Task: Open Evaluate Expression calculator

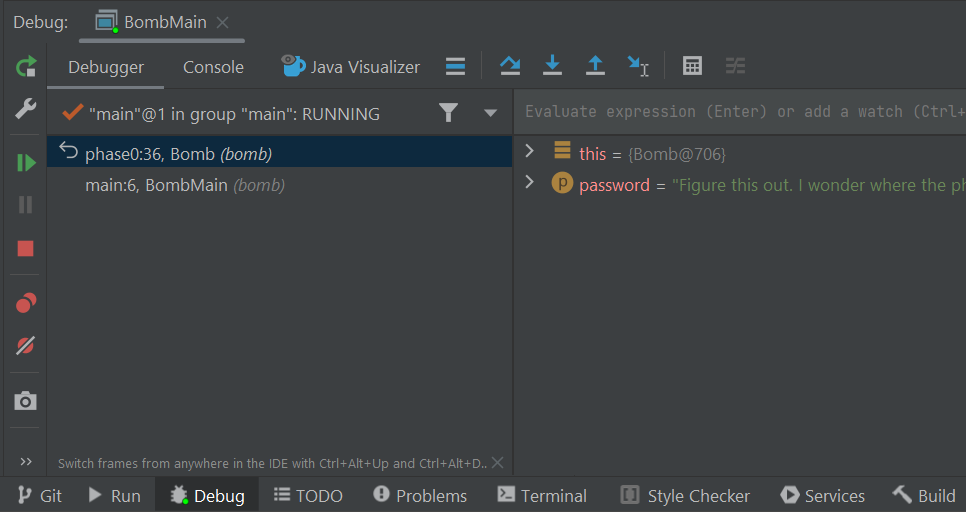Action: pos(692,66)
